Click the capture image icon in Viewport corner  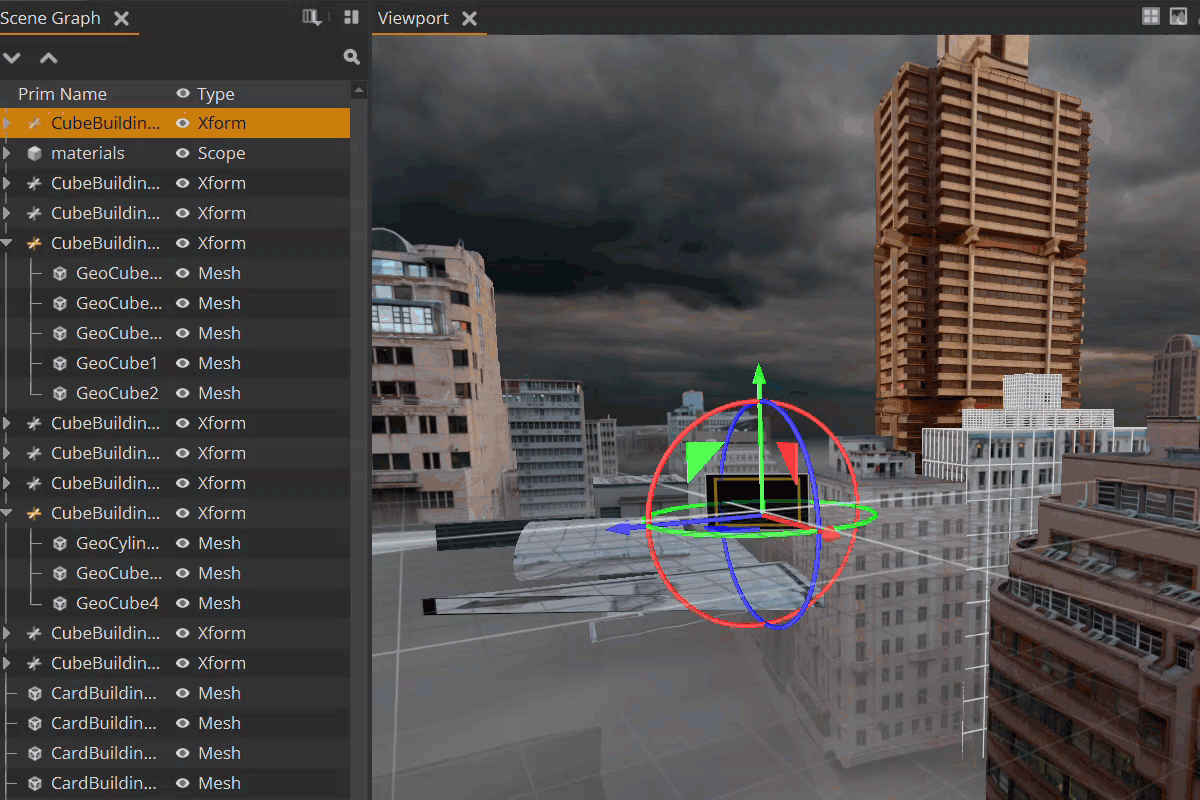(1179, 16)
